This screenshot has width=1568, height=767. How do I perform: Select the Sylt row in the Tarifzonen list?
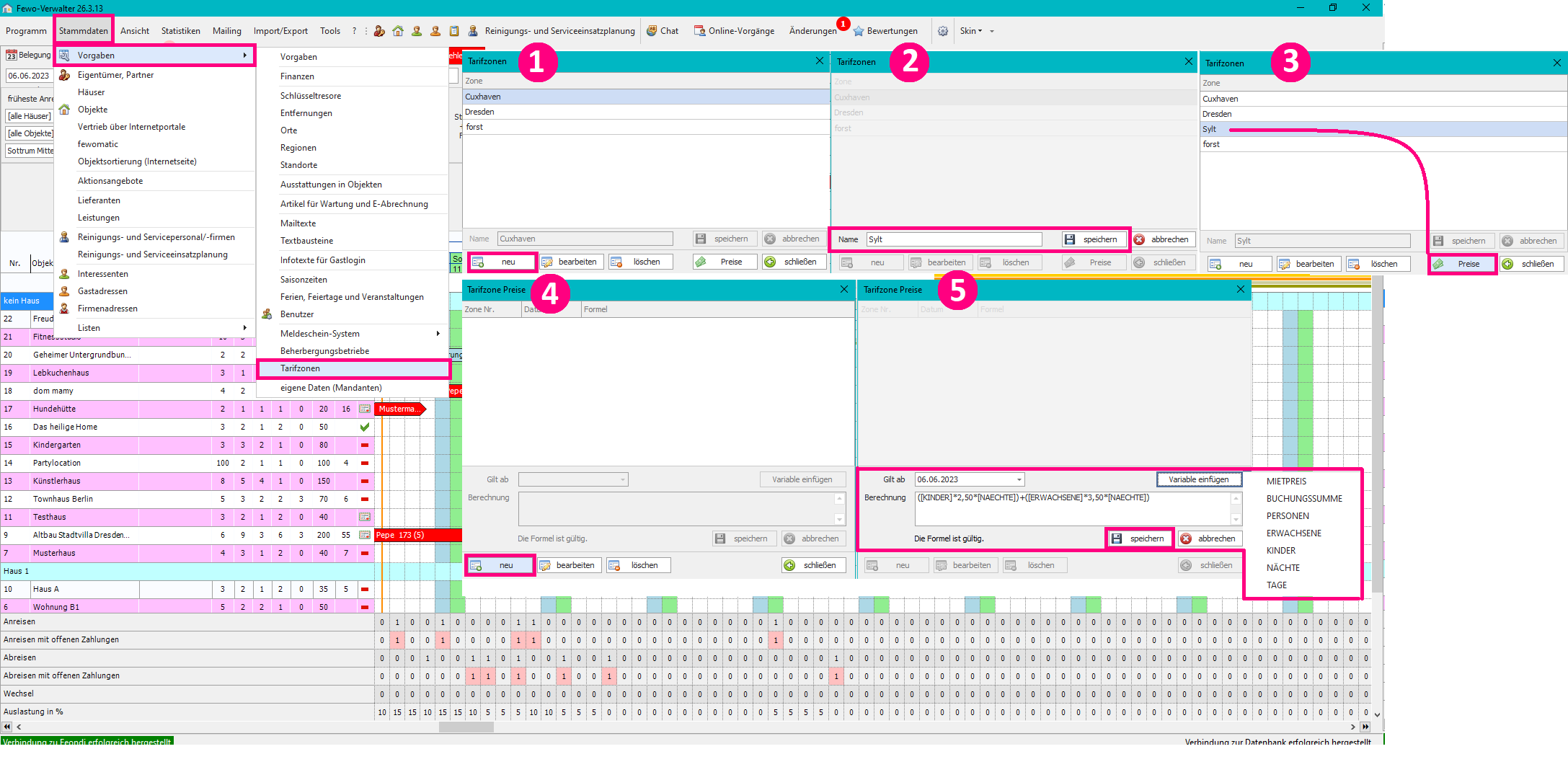(x=1383, y=129)
